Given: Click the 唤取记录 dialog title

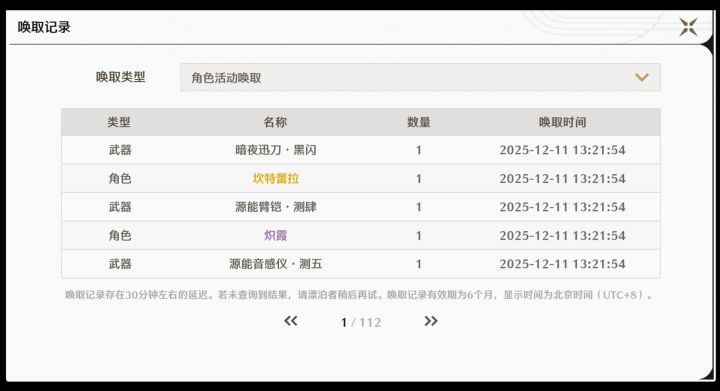Looking at the screenshot, I should coord(44,27).
